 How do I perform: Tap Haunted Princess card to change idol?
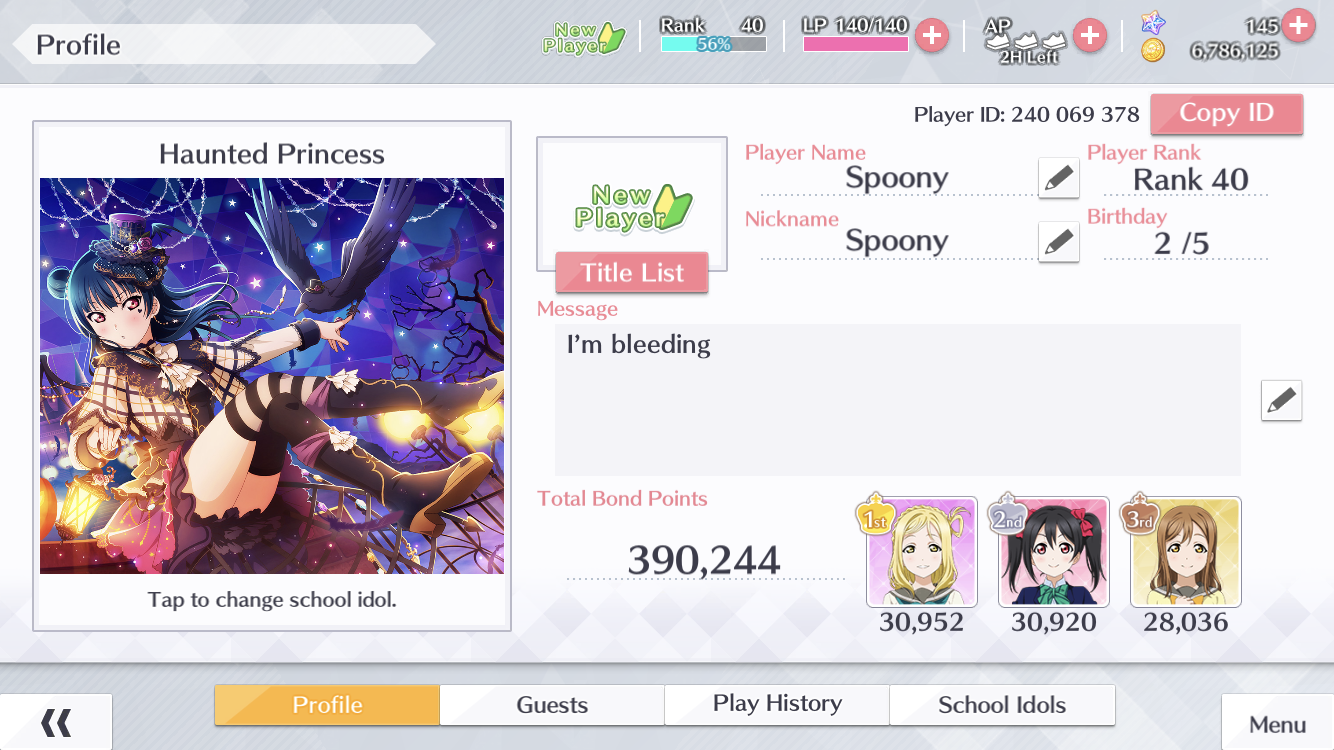point(272,376)
